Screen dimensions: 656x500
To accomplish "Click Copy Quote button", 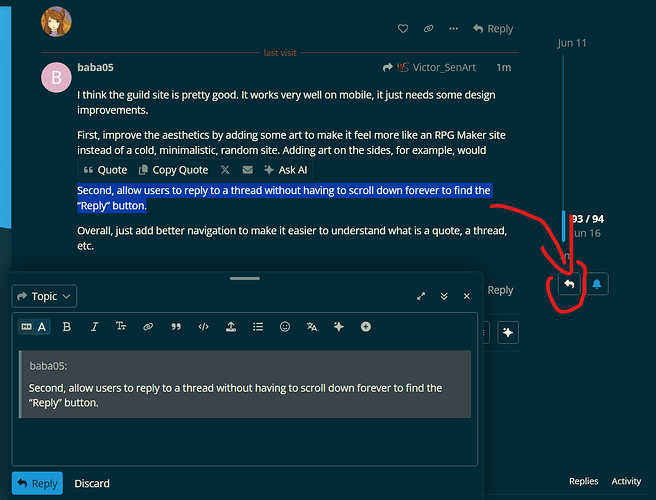I will 174,170.
